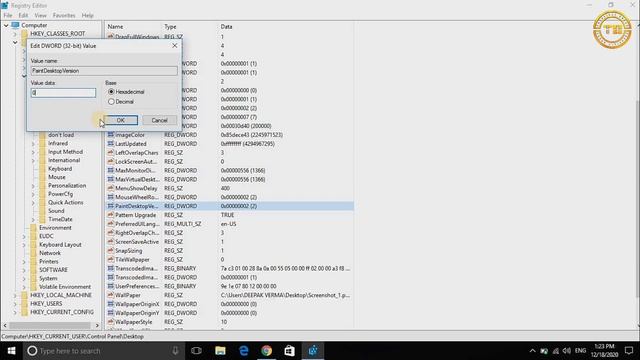This screenshot has width=640, height=360.
Task: Expand the SOFTWARE key
Action: coord(24,270)
